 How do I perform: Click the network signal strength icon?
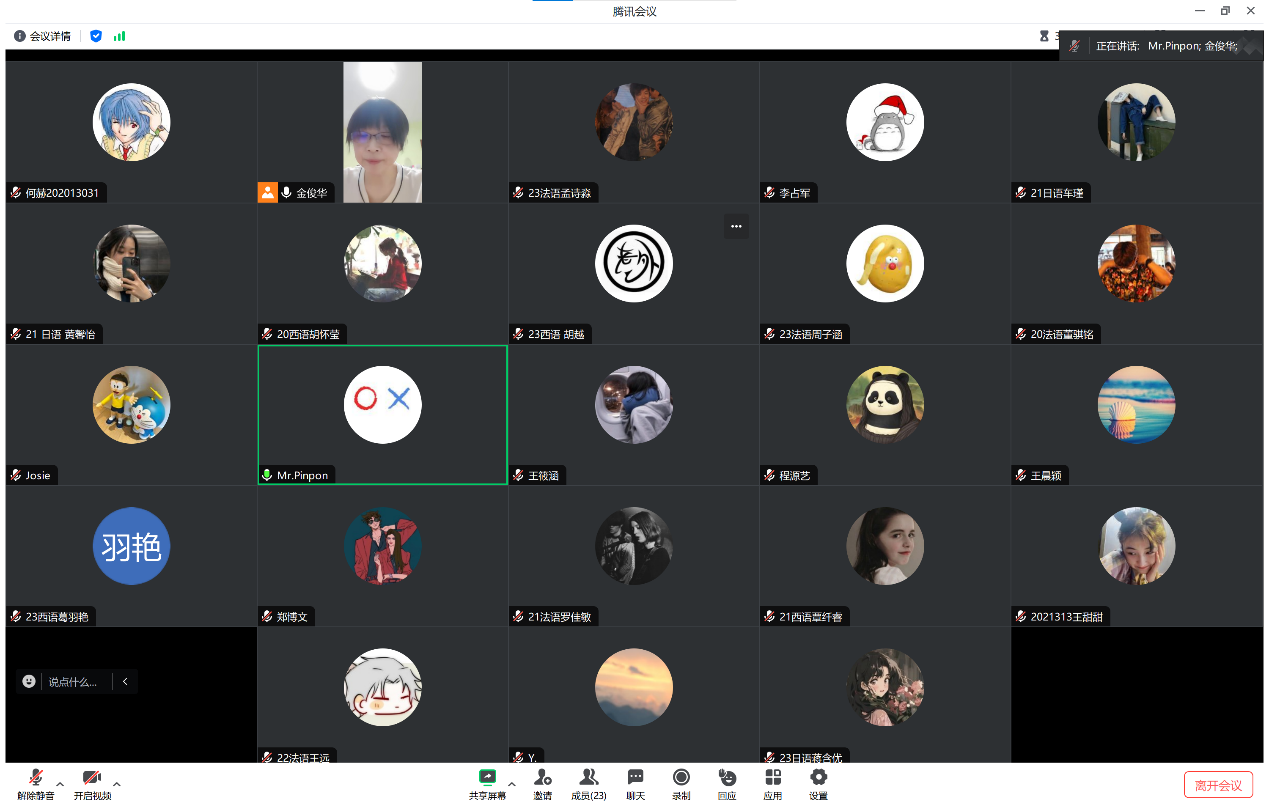pyautogui.click(x=119, y=36)
